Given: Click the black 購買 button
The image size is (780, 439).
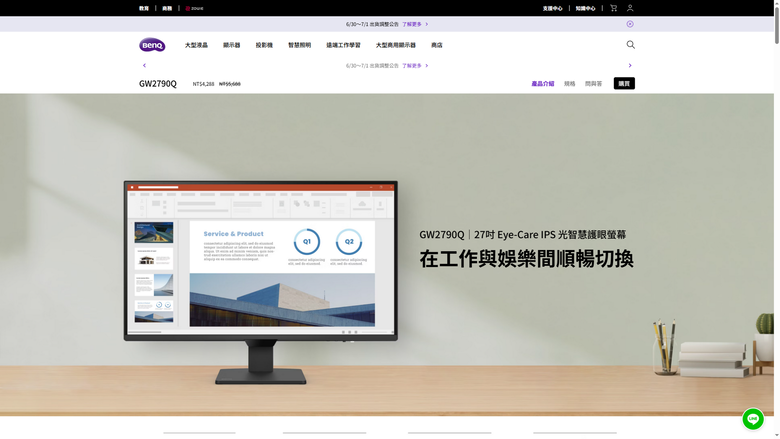Looking at the screenshot, I should [624, 84].
